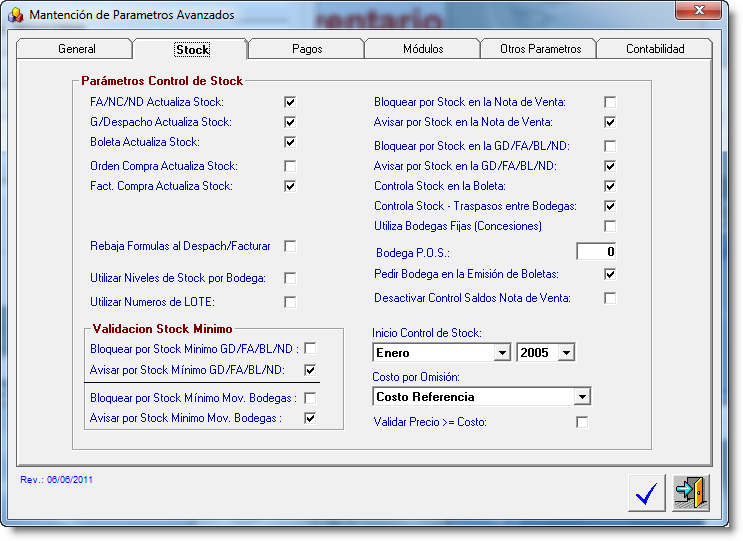This screenshot has height=541, width=743.
Task: Click the application icon in title bar
Action: click(x=16, y=15)
